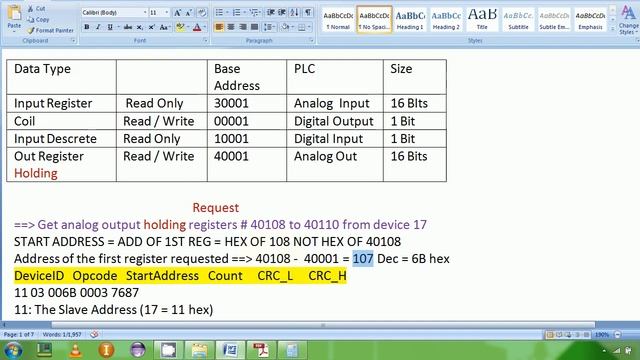The height and width of the screenshot is (360, 640).
Task: Open the Clipboard dialog launcher
Action: 73,40
